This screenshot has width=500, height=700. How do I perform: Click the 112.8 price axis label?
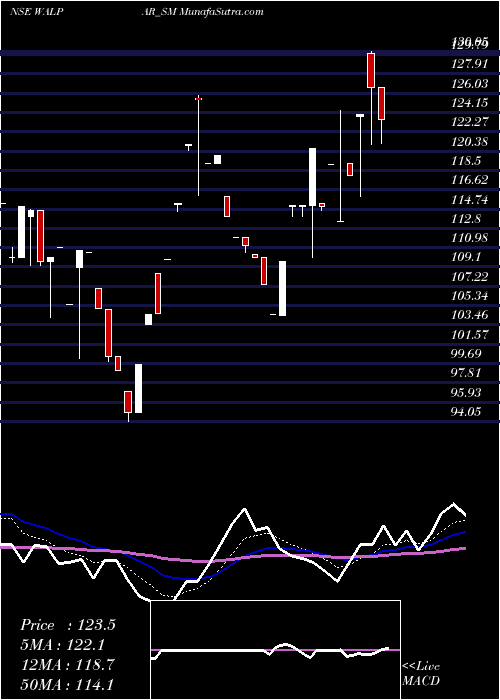point(467,219)
